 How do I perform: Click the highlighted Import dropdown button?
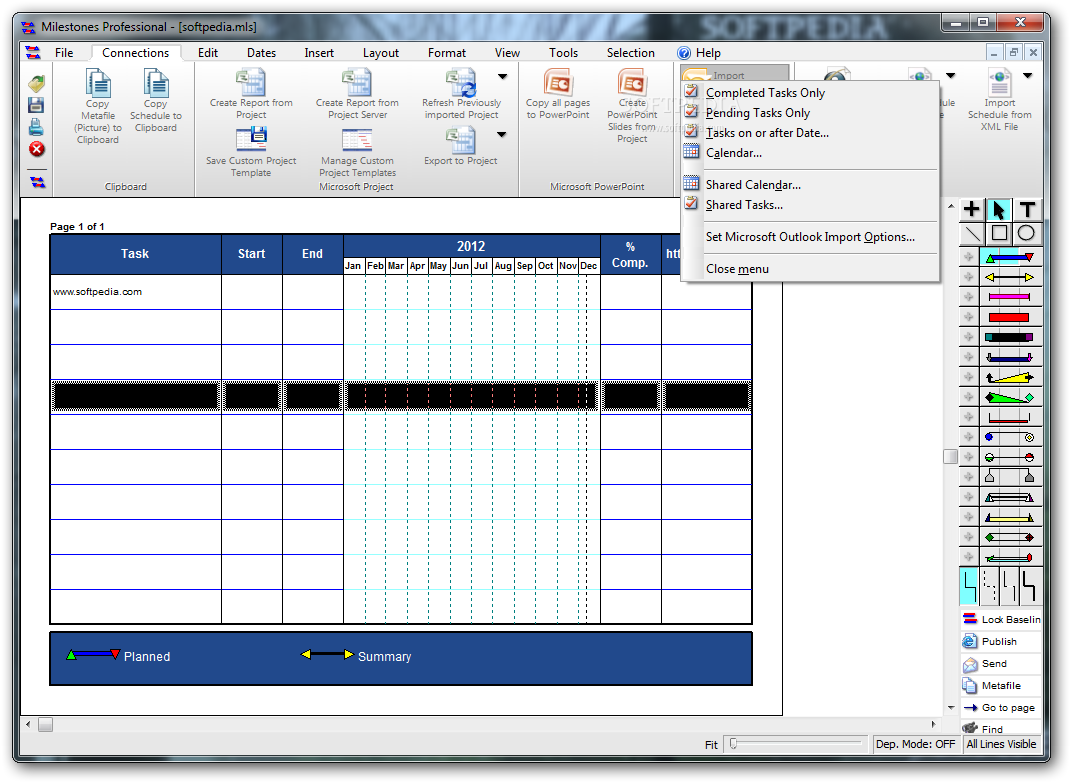tap(736, 73)
